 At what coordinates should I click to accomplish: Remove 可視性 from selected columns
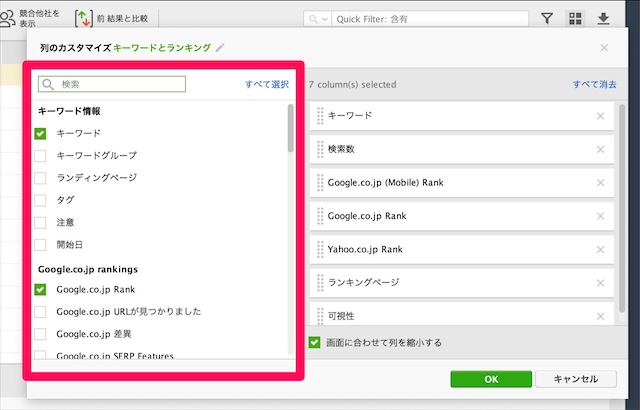click(600, 316)
